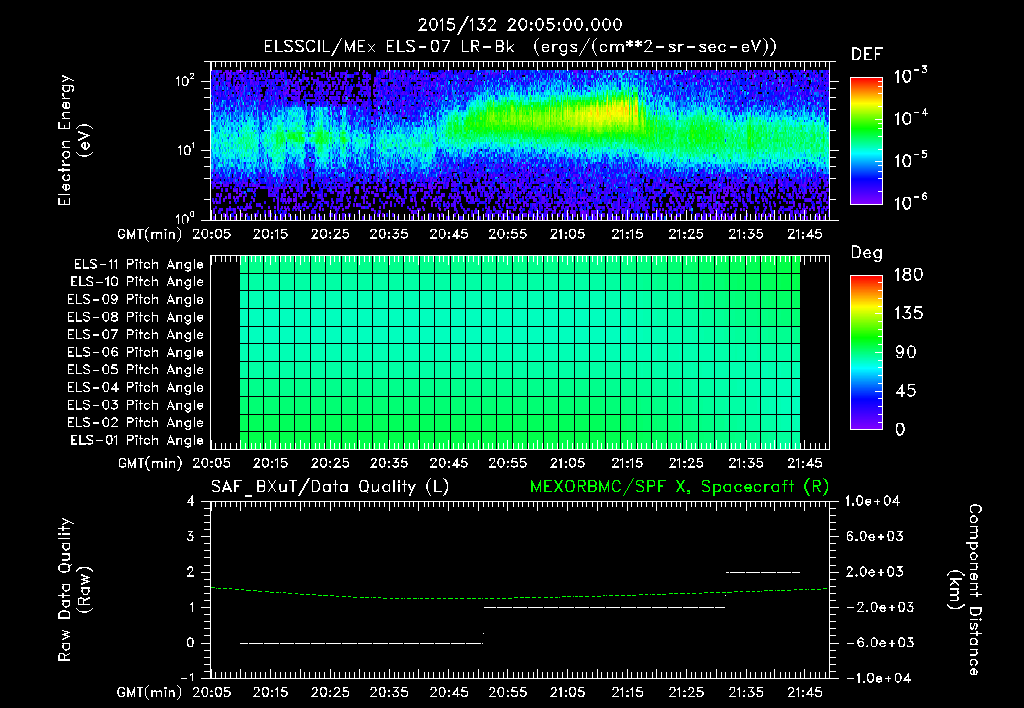This screenshot has width=1024, height=708.
Task: Click the 135 value on Deg scale
Action: click(908, 314)
